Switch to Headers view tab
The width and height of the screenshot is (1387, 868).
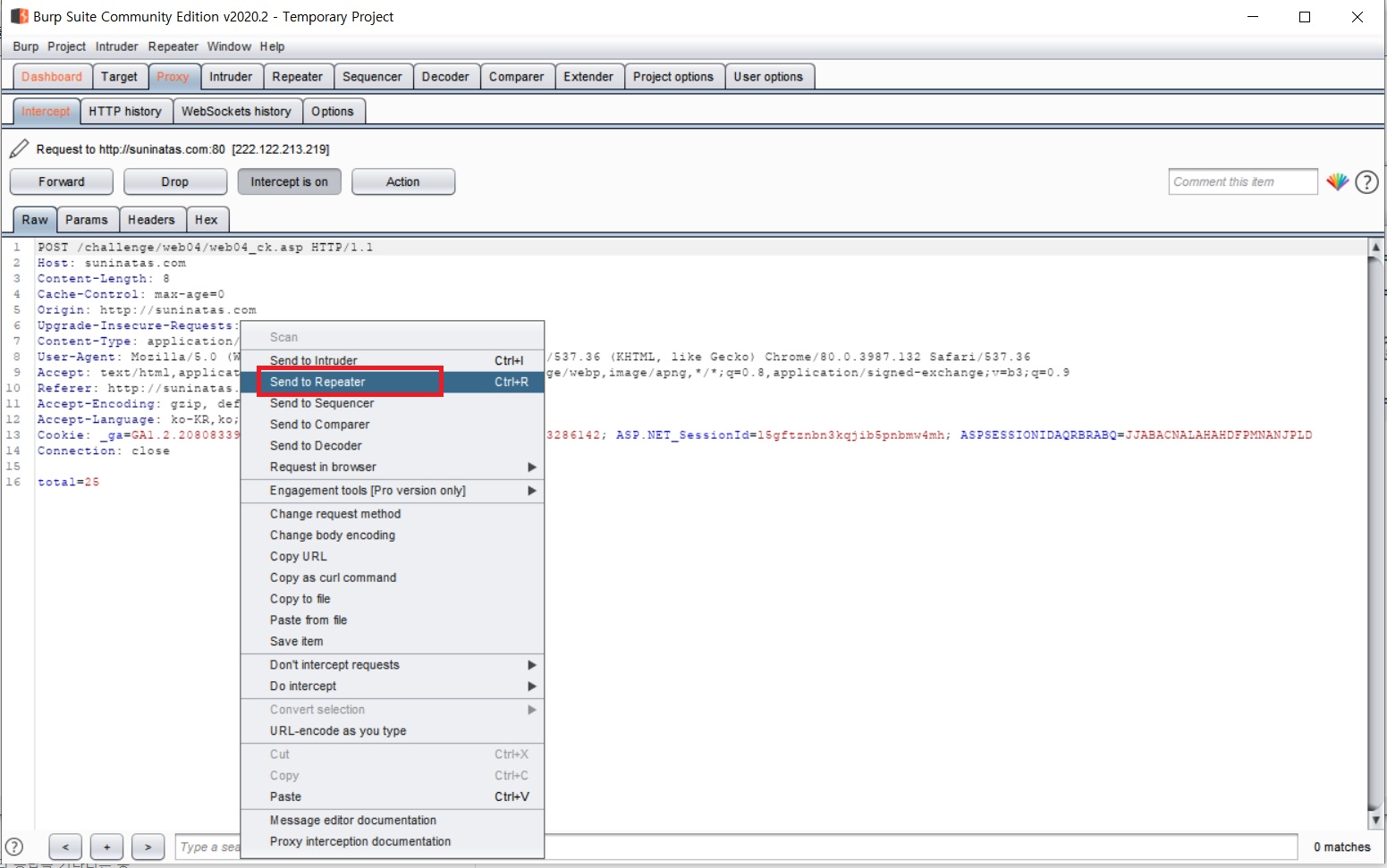151,220
